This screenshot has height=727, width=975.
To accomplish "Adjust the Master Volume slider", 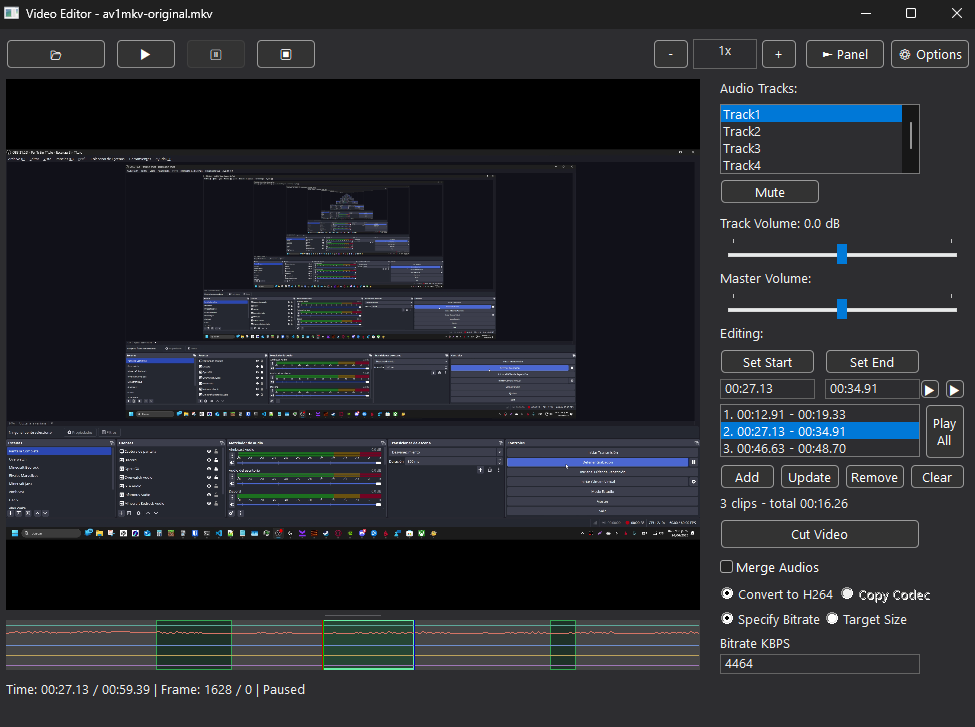I will [x=842, y=309].
